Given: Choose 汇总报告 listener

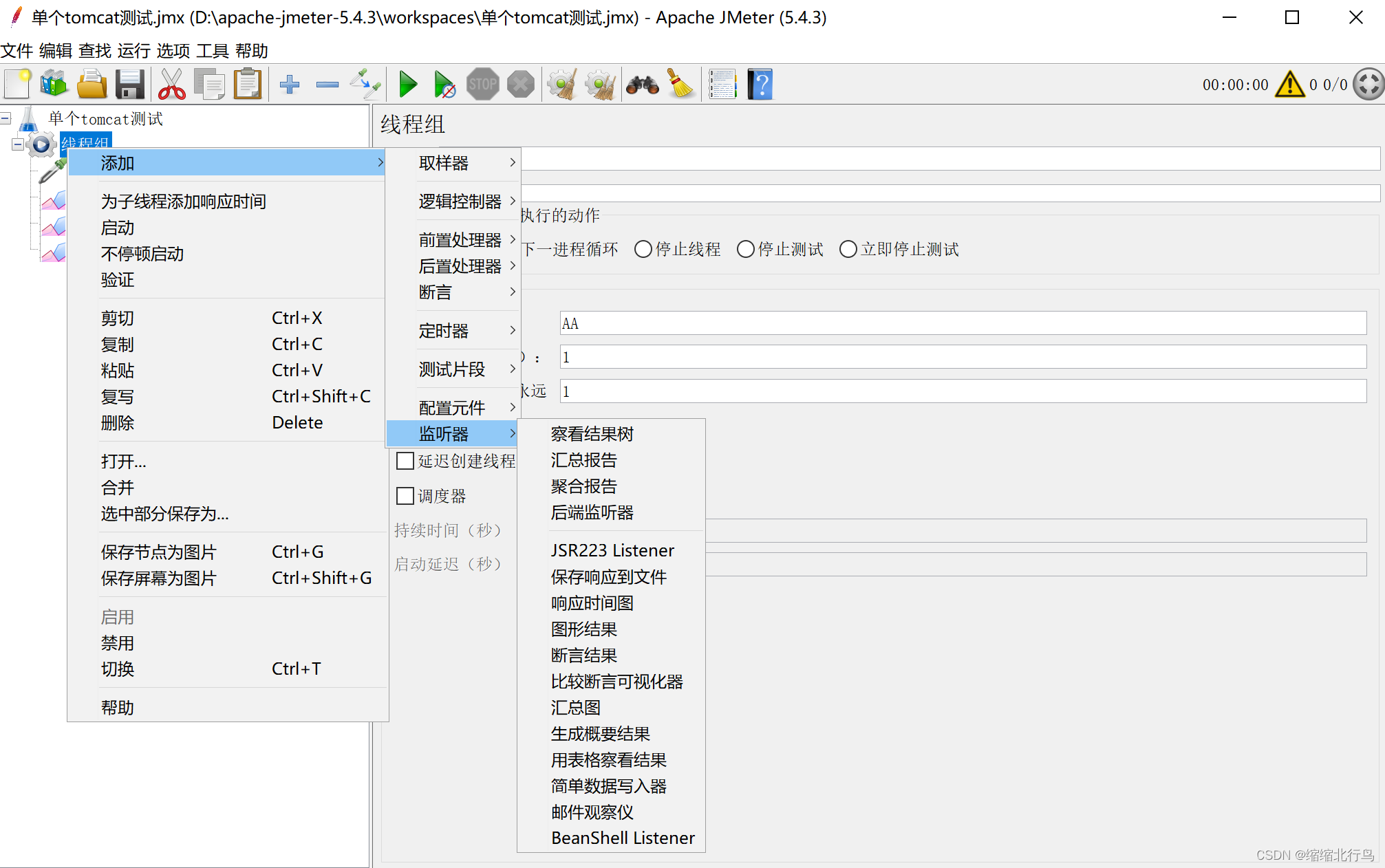Looking at the screenshot, I should pyautogui.click(x=611, y=460).
